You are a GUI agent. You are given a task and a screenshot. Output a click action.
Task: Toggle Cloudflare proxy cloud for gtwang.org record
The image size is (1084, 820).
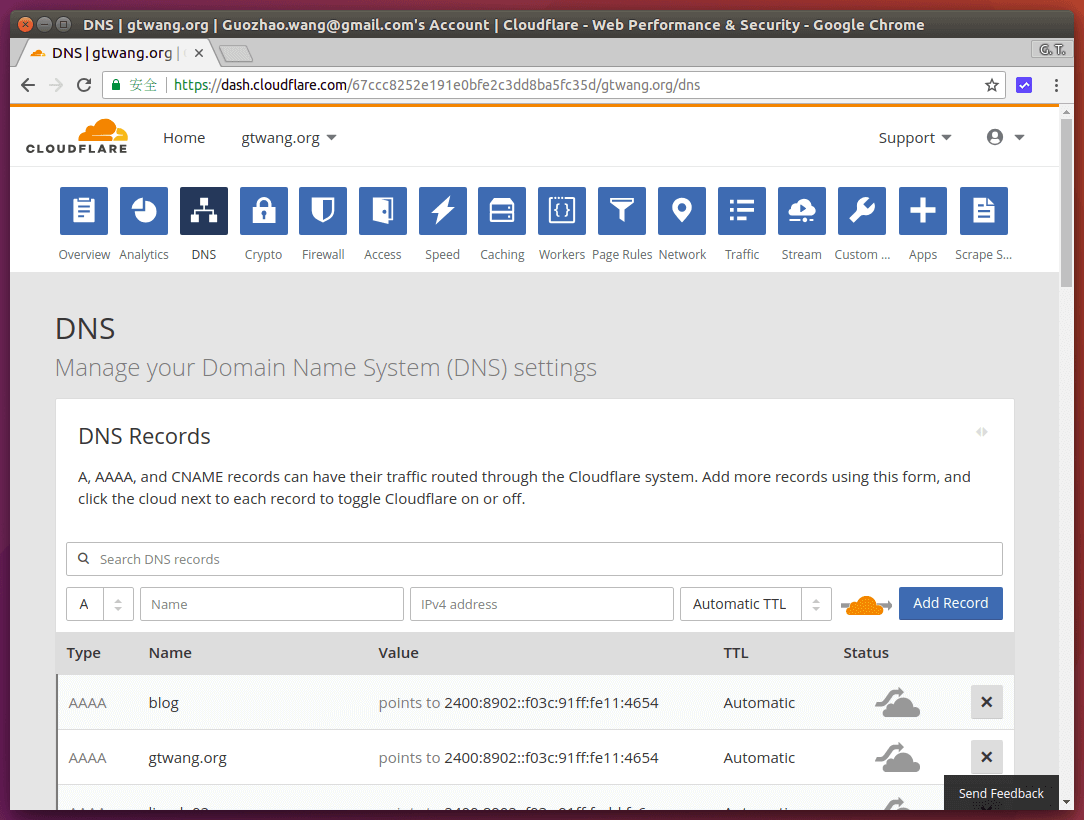click(897, 758)
